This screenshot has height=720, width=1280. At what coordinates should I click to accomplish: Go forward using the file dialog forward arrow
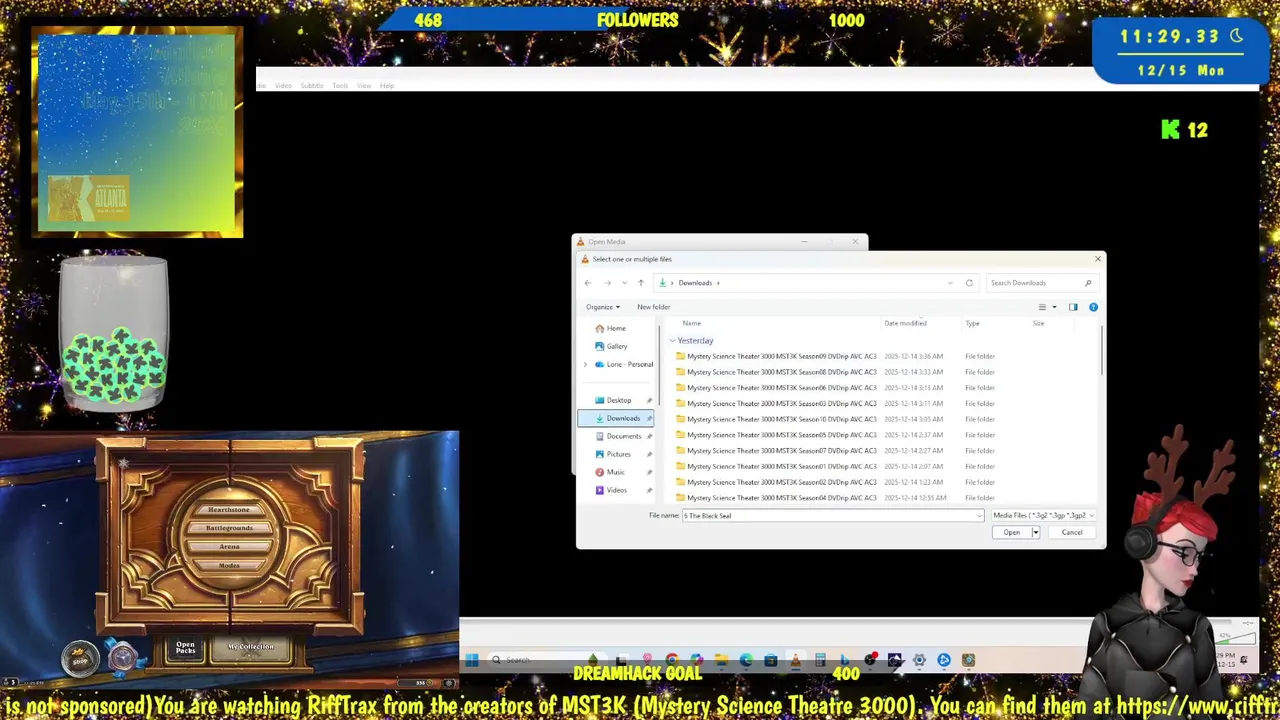(x=607, y=283)
